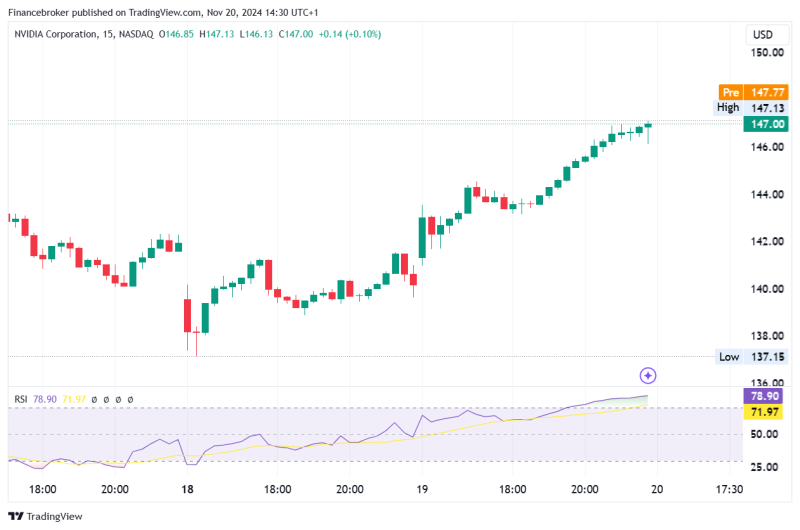Click the date 18 on time axis
This screenshot has height=530, width=800.
click(187, 489)
